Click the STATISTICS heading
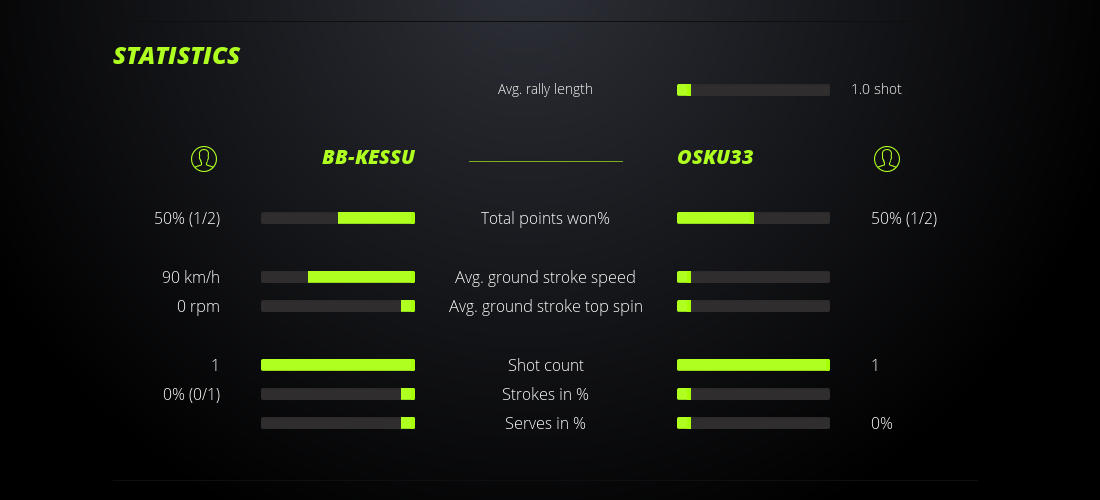Image resolution: width=1100 pixels, height=500 pixels. [177, 56]
